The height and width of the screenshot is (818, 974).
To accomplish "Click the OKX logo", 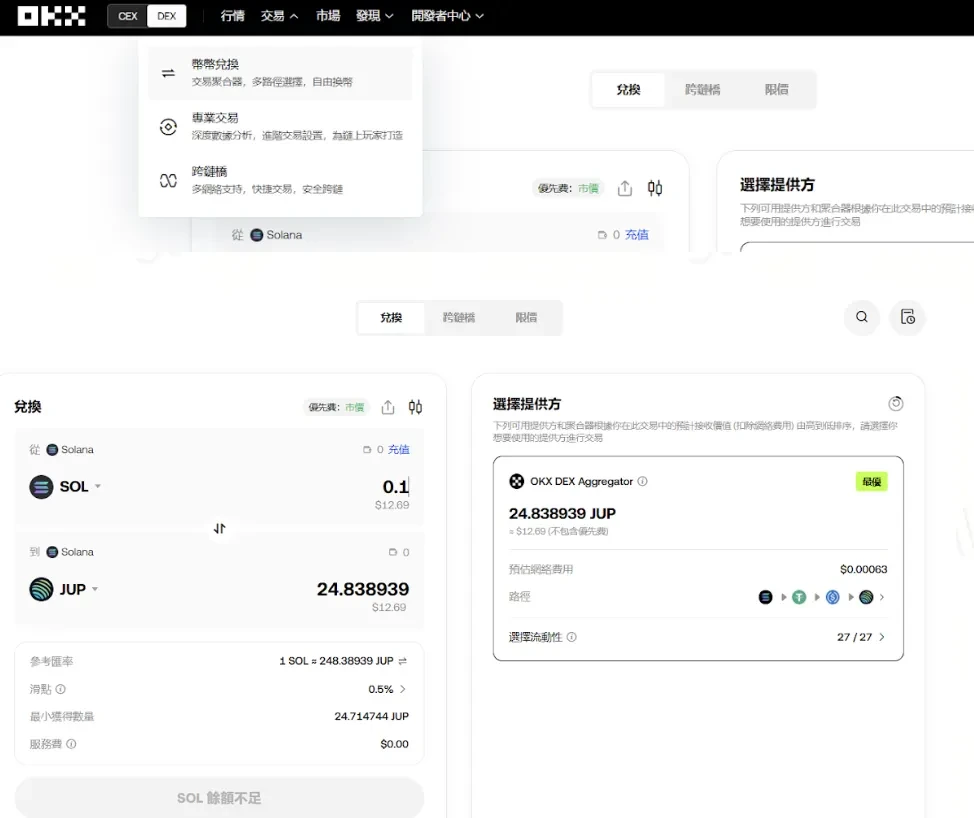I will point(51,16).
